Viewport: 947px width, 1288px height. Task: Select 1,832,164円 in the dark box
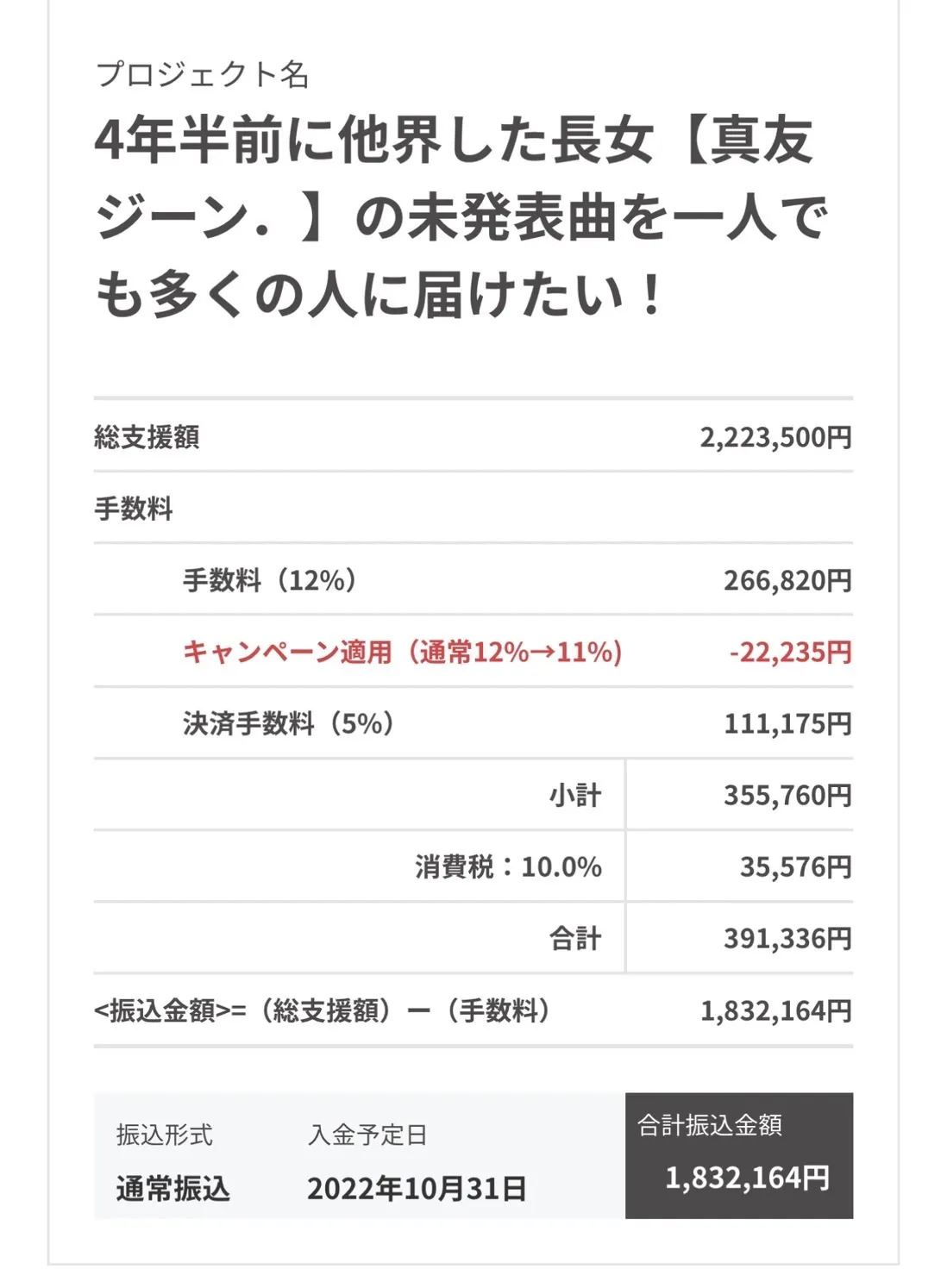tap(747, 1178)
